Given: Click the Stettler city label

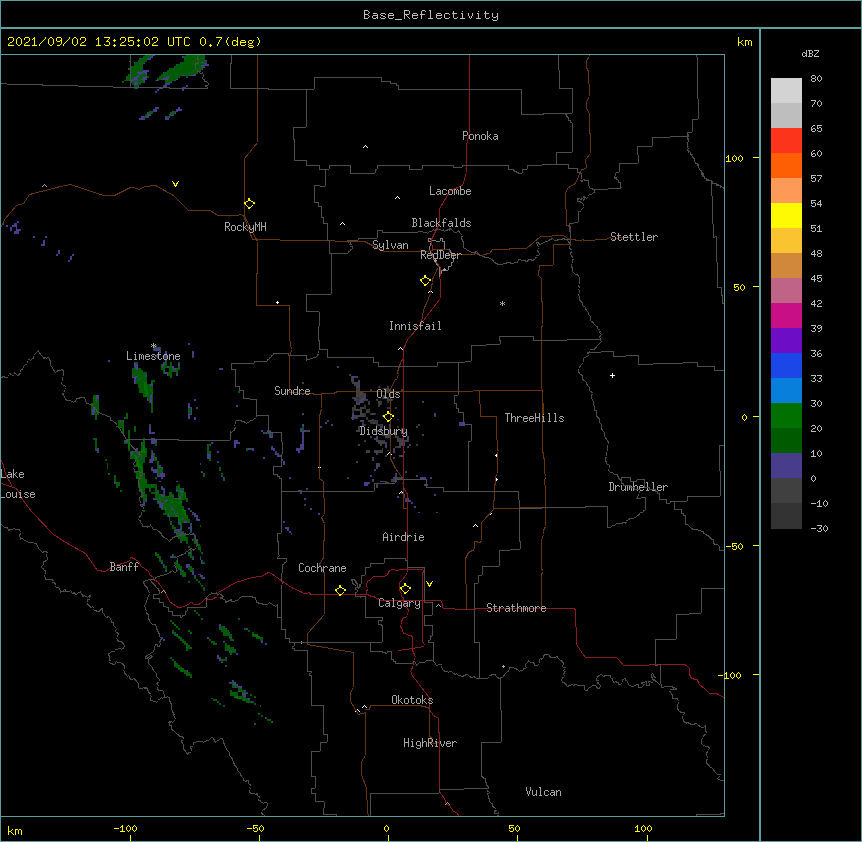Looking at the screenshot, I should coord(634,237).
